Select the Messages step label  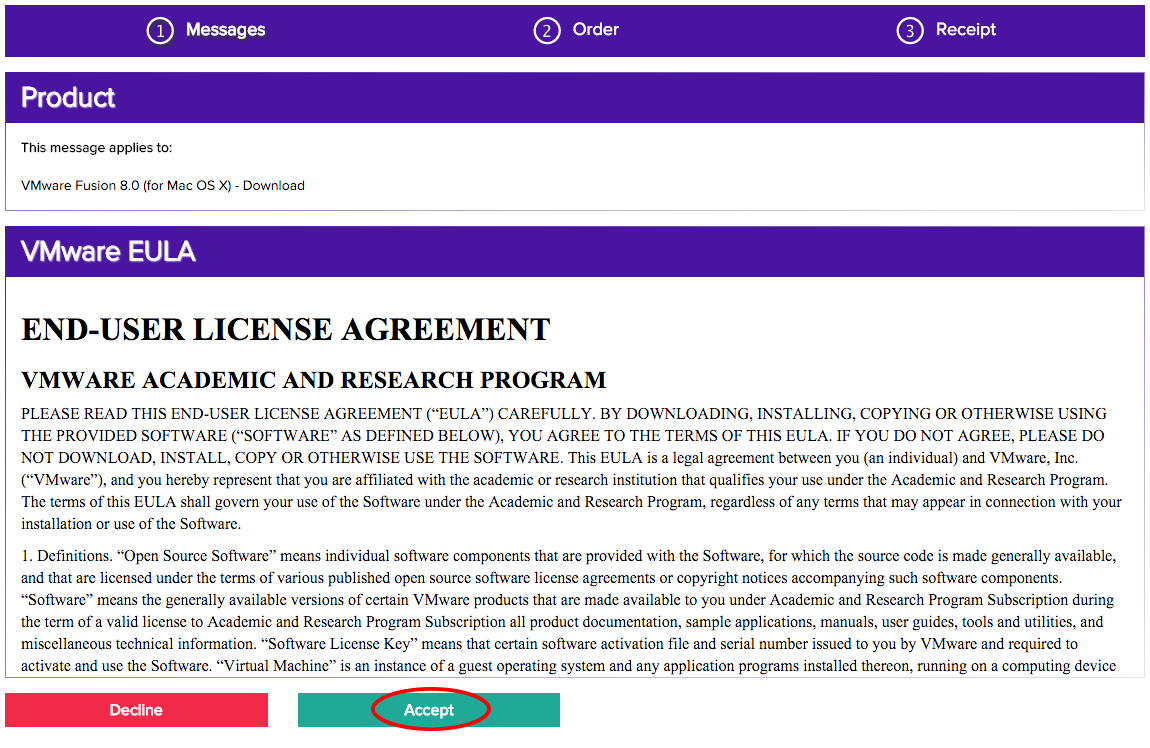coord(225,30)
